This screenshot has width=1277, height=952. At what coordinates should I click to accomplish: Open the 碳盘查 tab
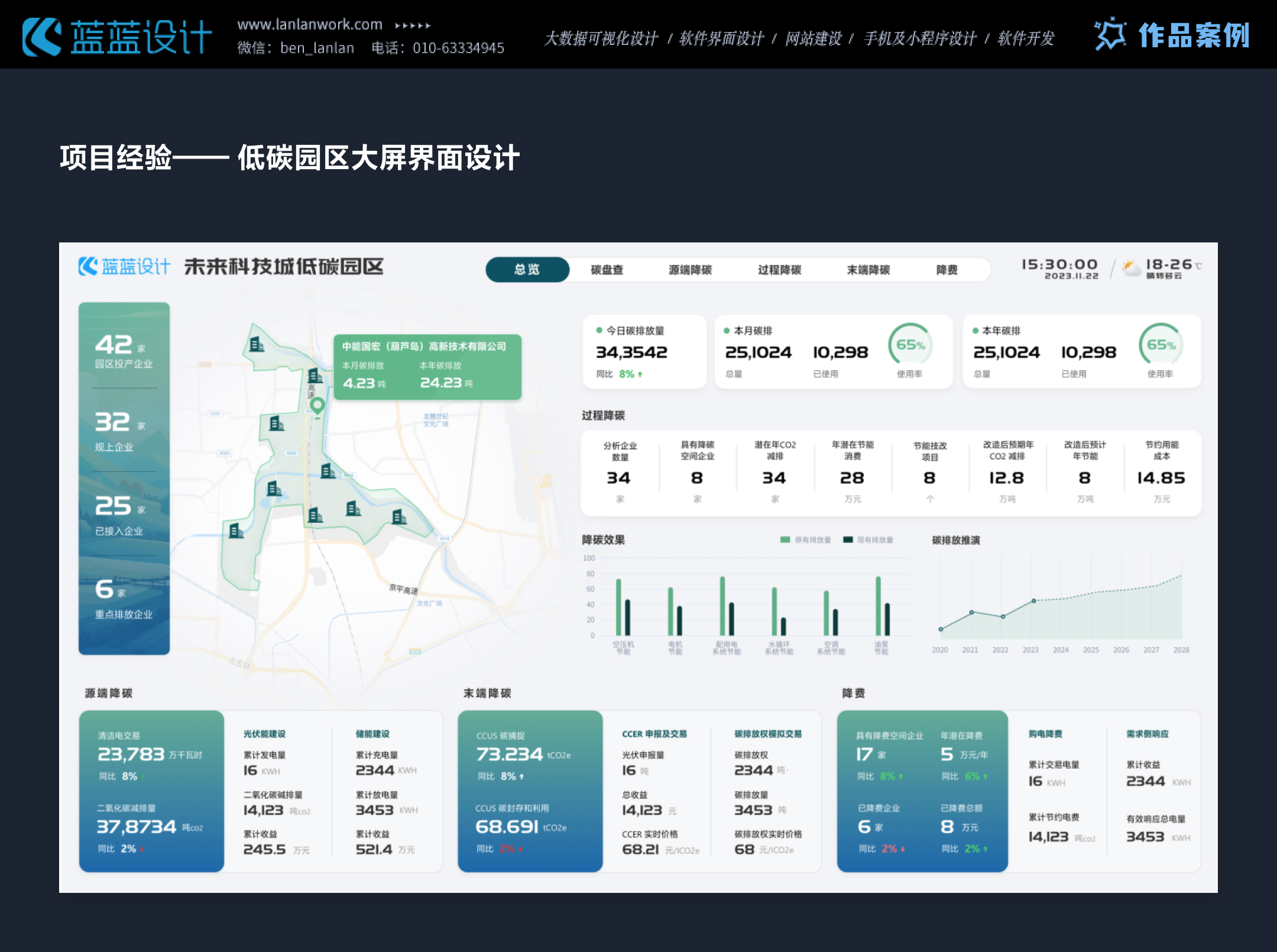tap(607, 270)
